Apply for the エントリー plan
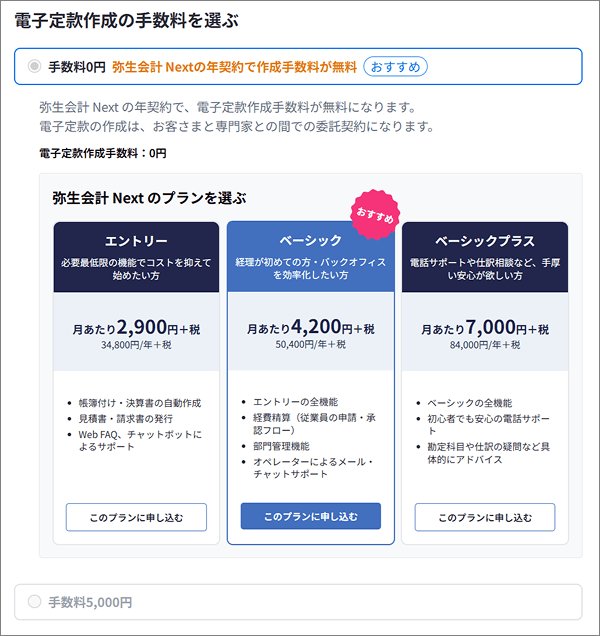The width and height of the screenshot is (600, 636). coord(136,516)
